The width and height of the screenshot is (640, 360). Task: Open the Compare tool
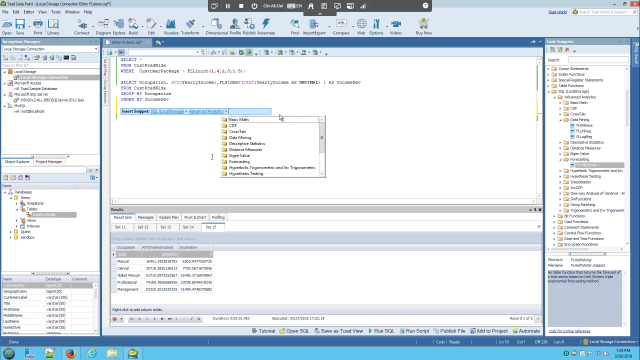(x=341, y=27)
